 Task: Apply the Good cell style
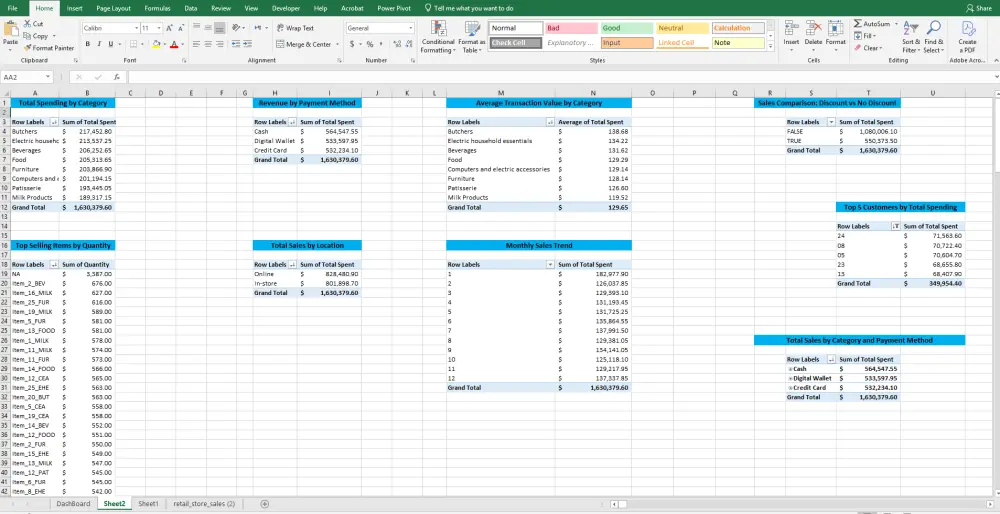tap(626, 28)
